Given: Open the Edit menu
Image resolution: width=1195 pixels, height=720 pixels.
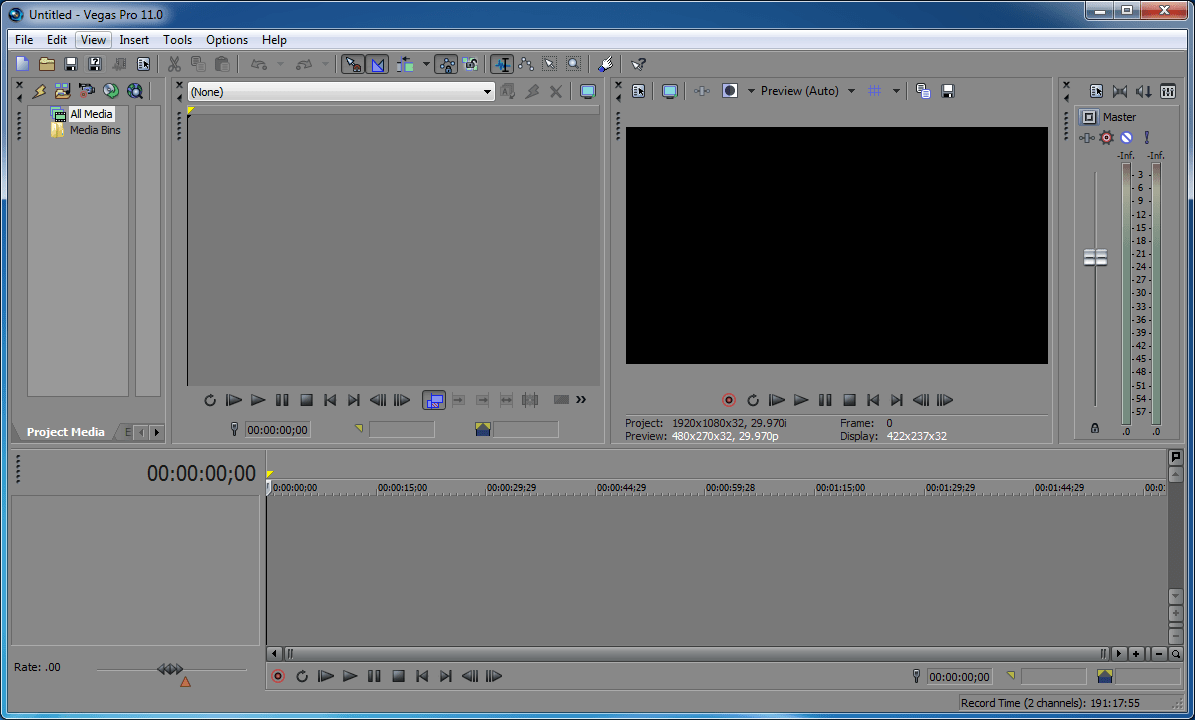Looking at the screenshot, I should click(x=57, y=40).
